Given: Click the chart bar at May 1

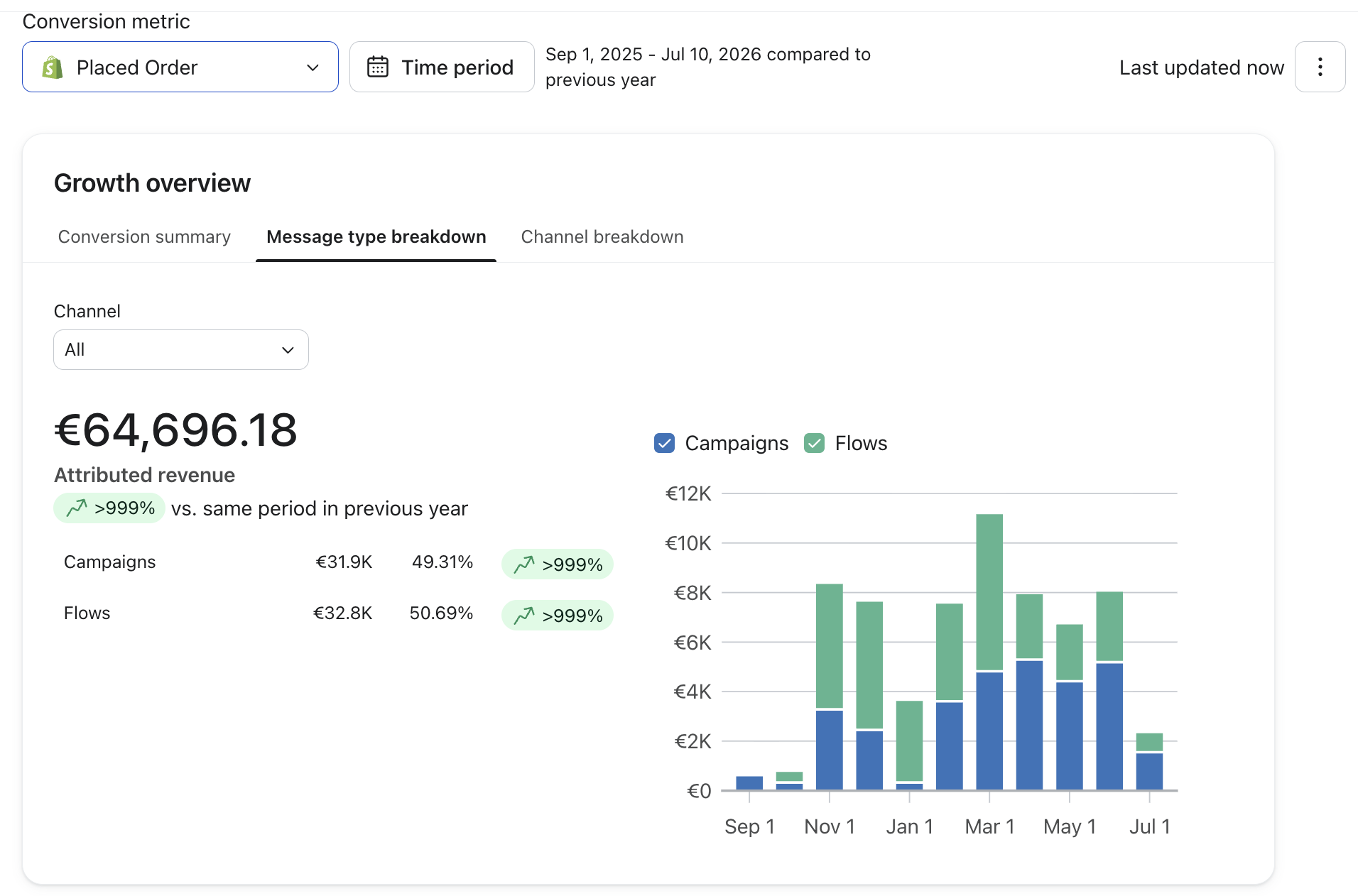Looking at the screenshot, I should (x=1070, y=707).
